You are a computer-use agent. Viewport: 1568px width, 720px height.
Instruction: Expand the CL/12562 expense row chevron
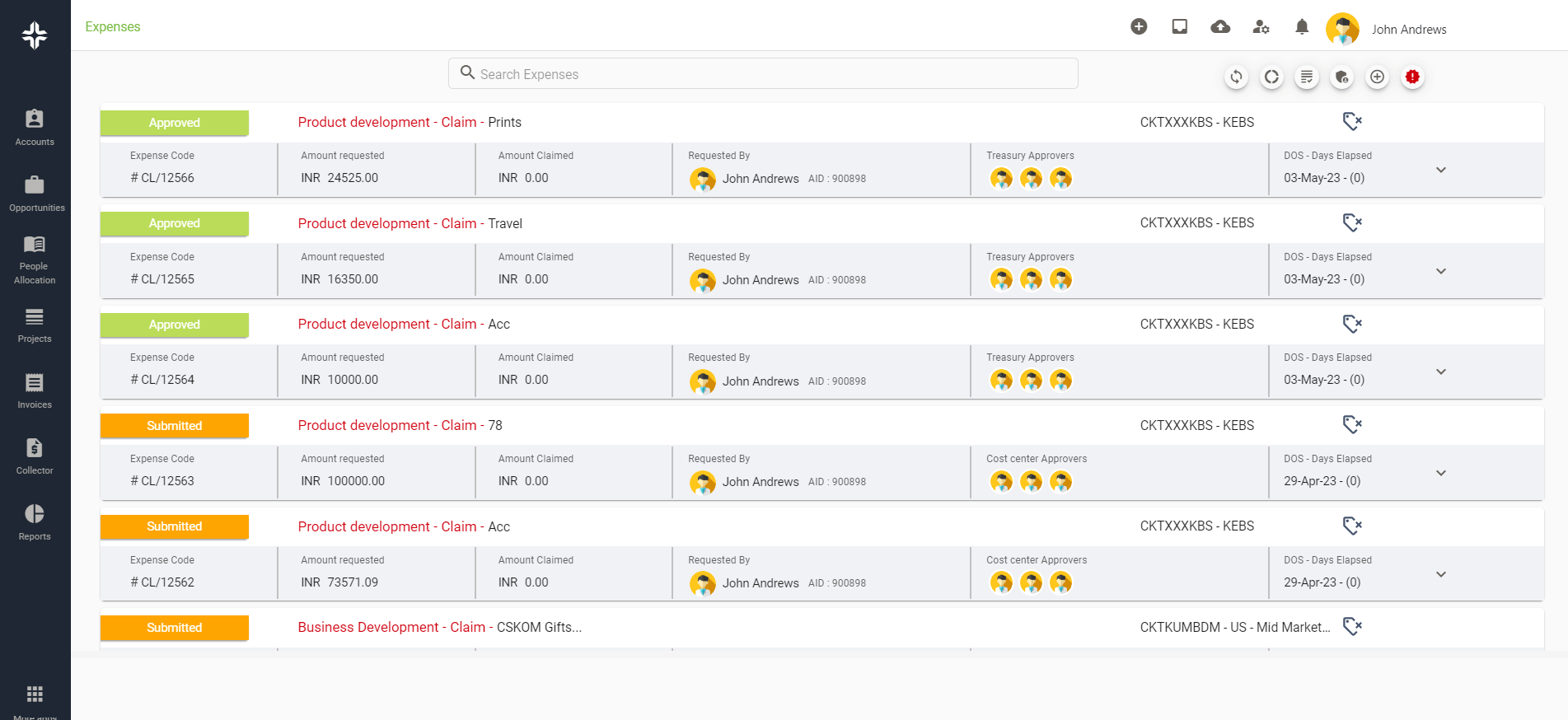[x=1441, y=574]
